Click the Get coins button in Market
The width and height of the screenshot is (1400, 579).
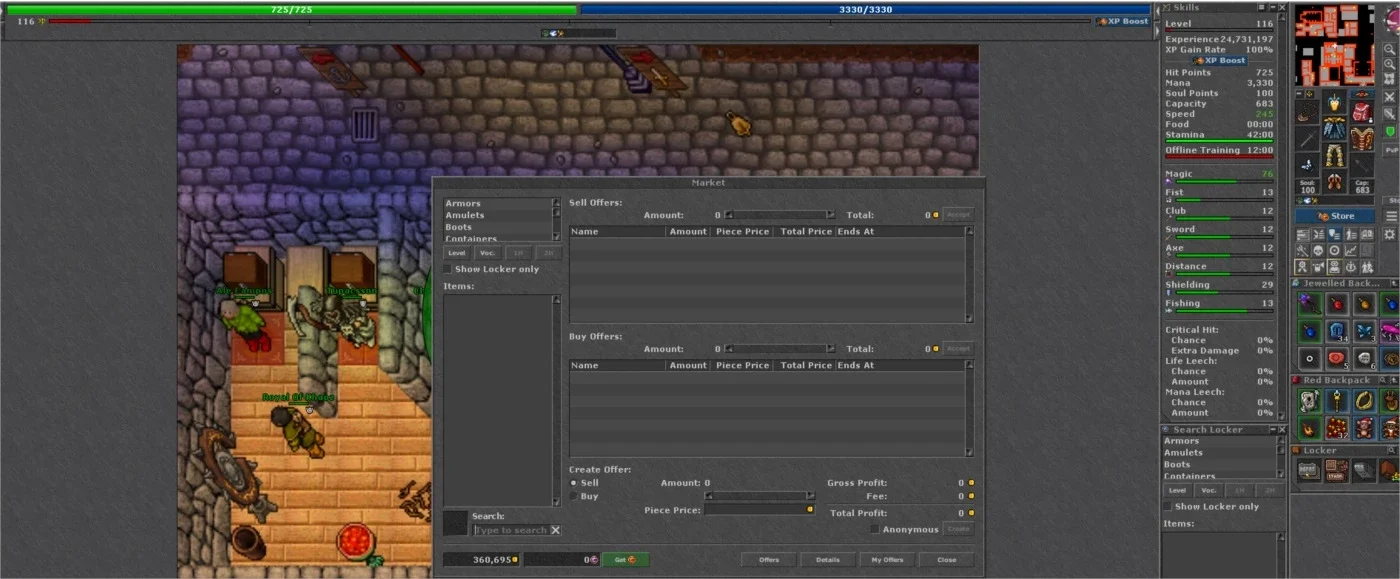coord(625,560)
